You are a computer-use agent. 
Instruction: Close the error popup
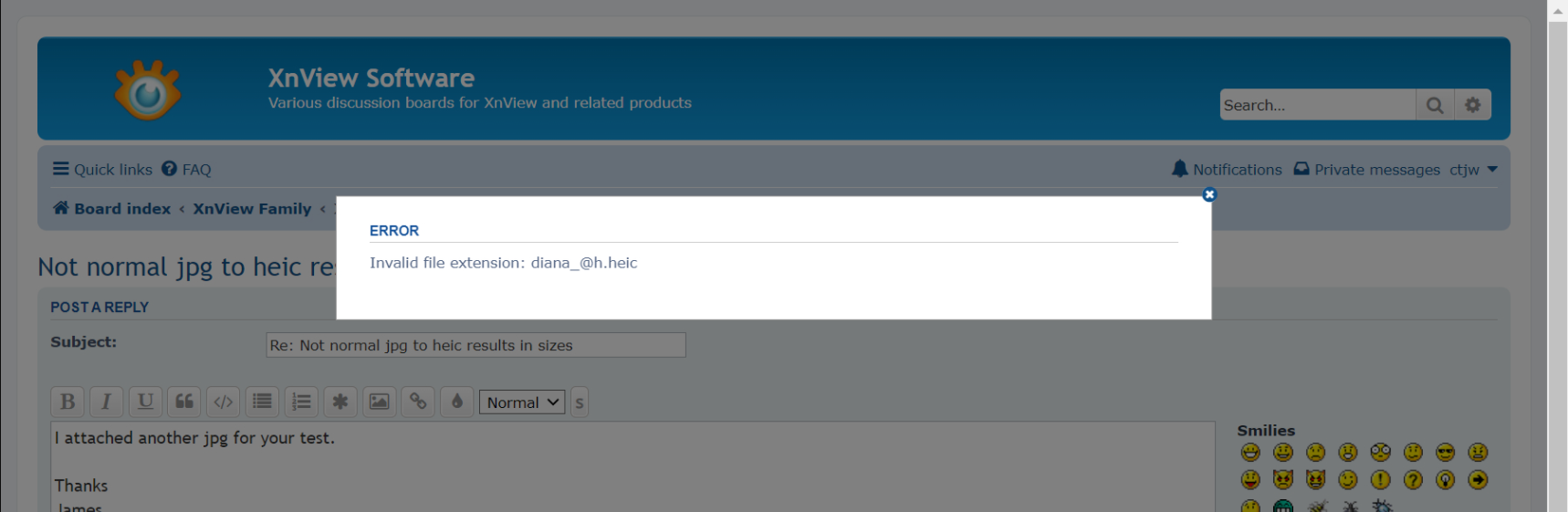[x=1209, y=194]
